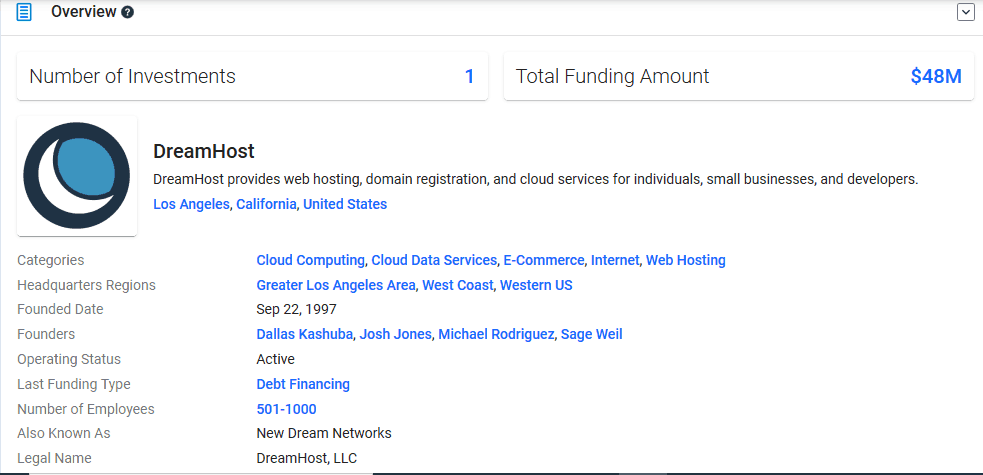Click the DreamHost description sentence
Viewport: 983px width, 475px height.
[535, 180]
